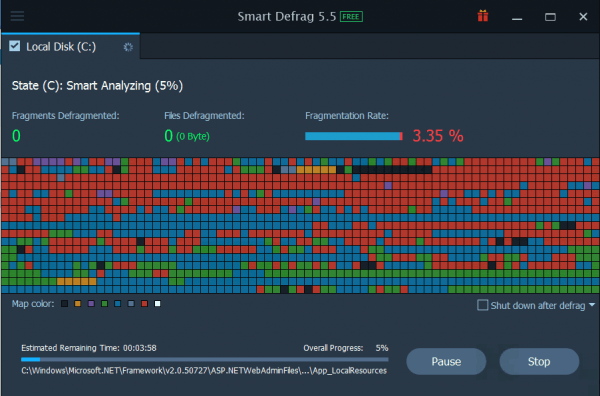Image resolution: width=600 pixels, height=396 pixels.
Task: Expand Shut down after defrag dropdown arrow
Action: pyautogui.click(x=592, y=305)
